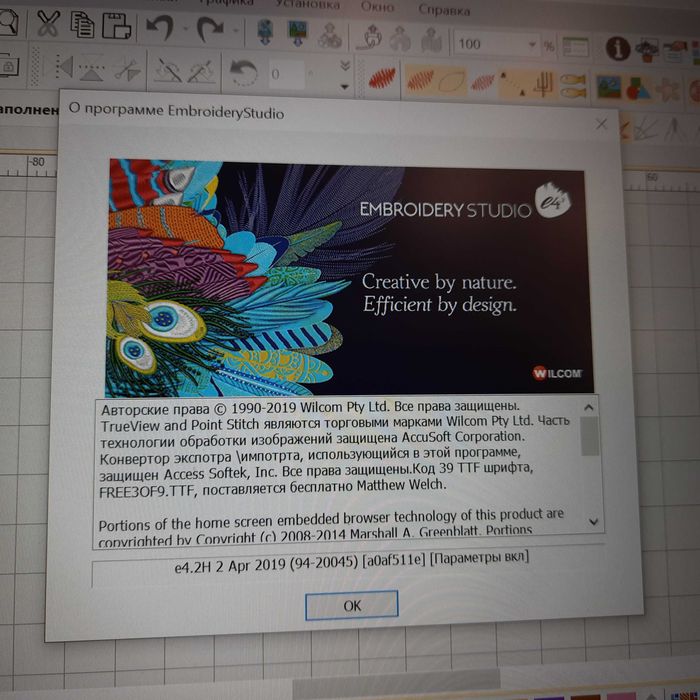The height and width of the screenshot is (700, 700).
Task: Click the round info icon
Action: (x=618, y=49)
